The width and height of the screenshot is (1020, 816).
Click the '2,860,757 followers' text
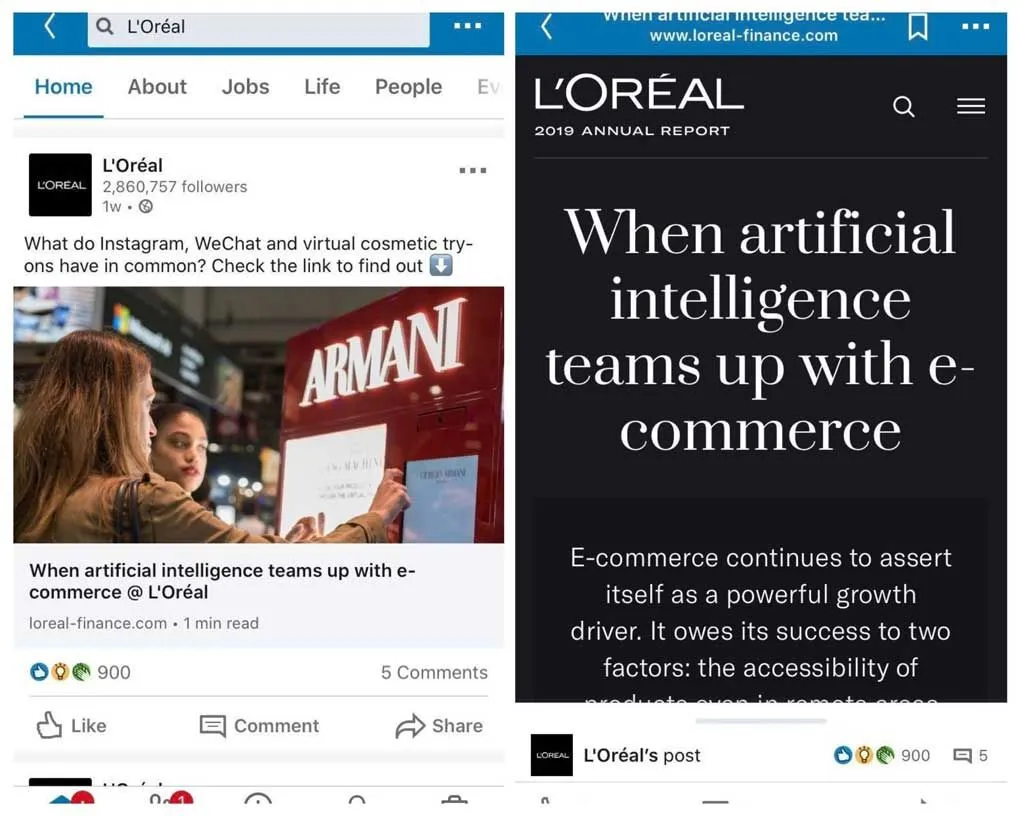point(175,187)
